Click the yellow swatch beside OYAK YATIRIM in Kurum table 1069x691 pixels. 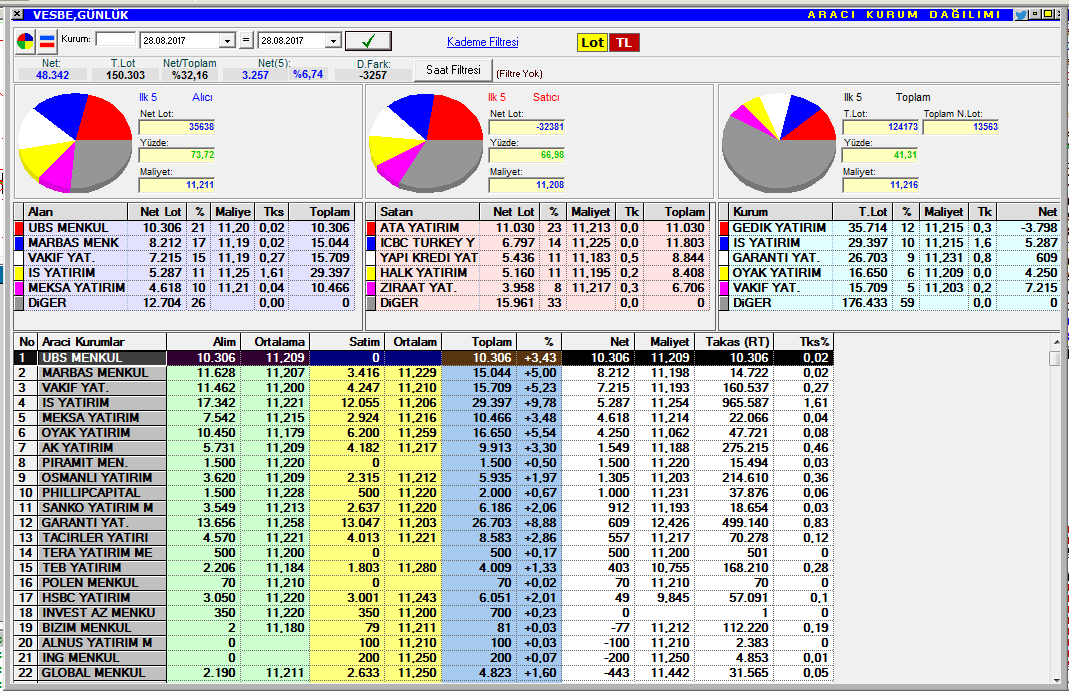(724, 273)
